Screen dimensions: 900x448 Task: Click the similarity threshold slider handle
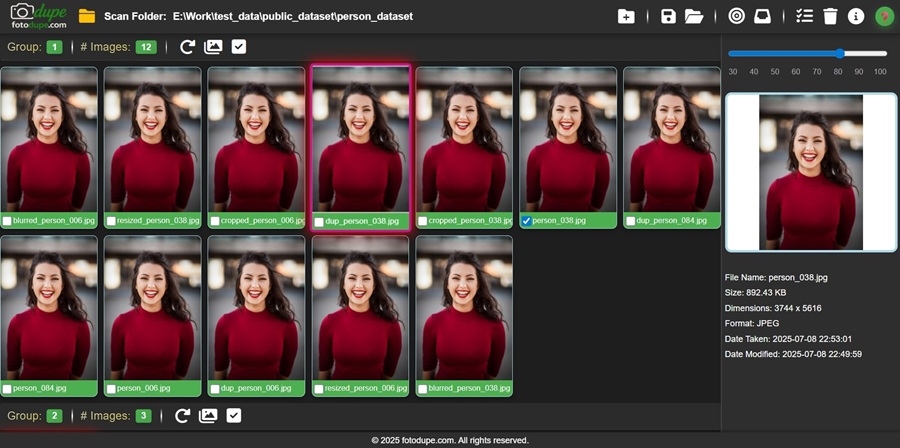point(840,53)
